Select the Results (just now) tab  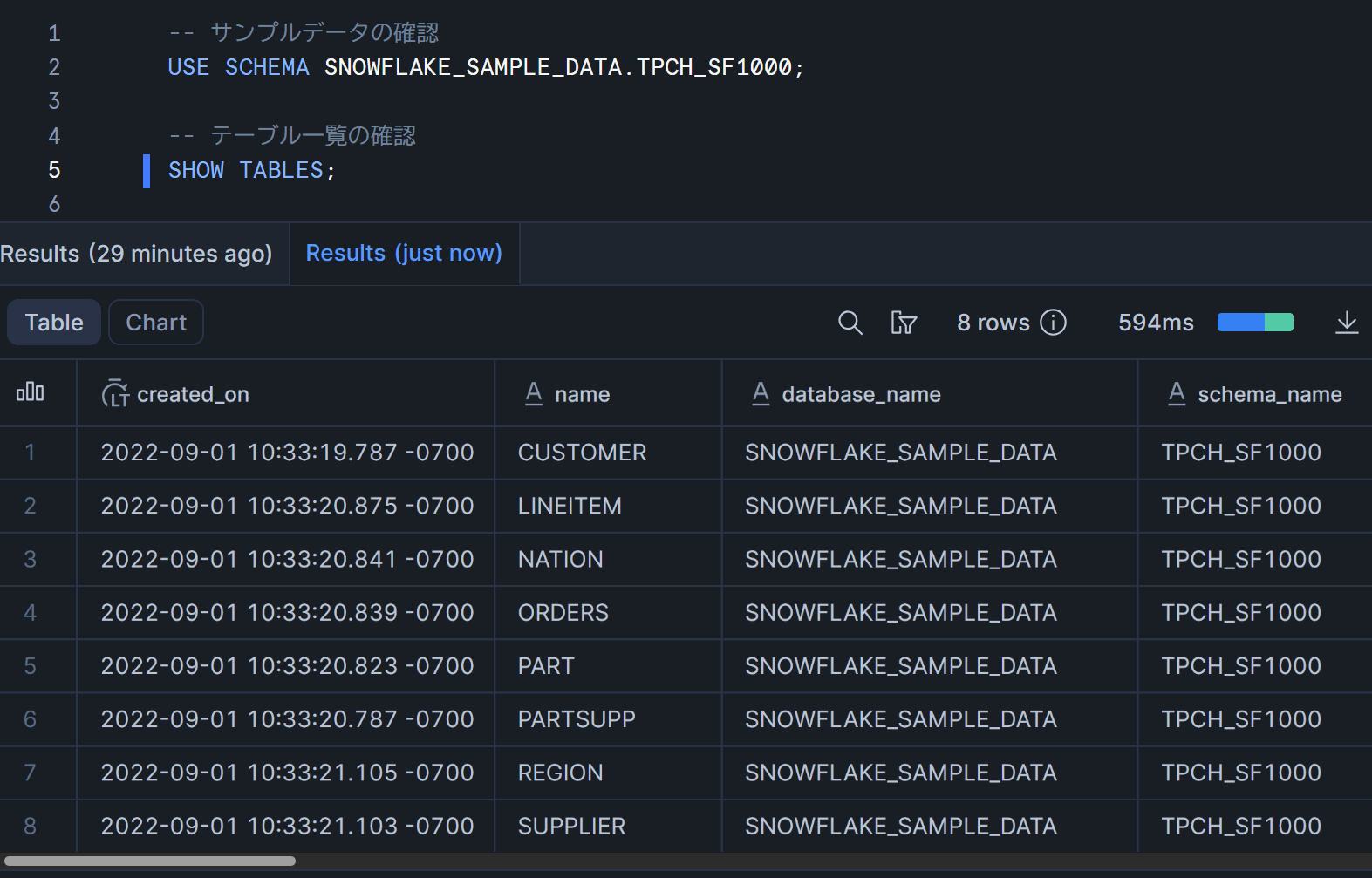[x=404, y=254]
